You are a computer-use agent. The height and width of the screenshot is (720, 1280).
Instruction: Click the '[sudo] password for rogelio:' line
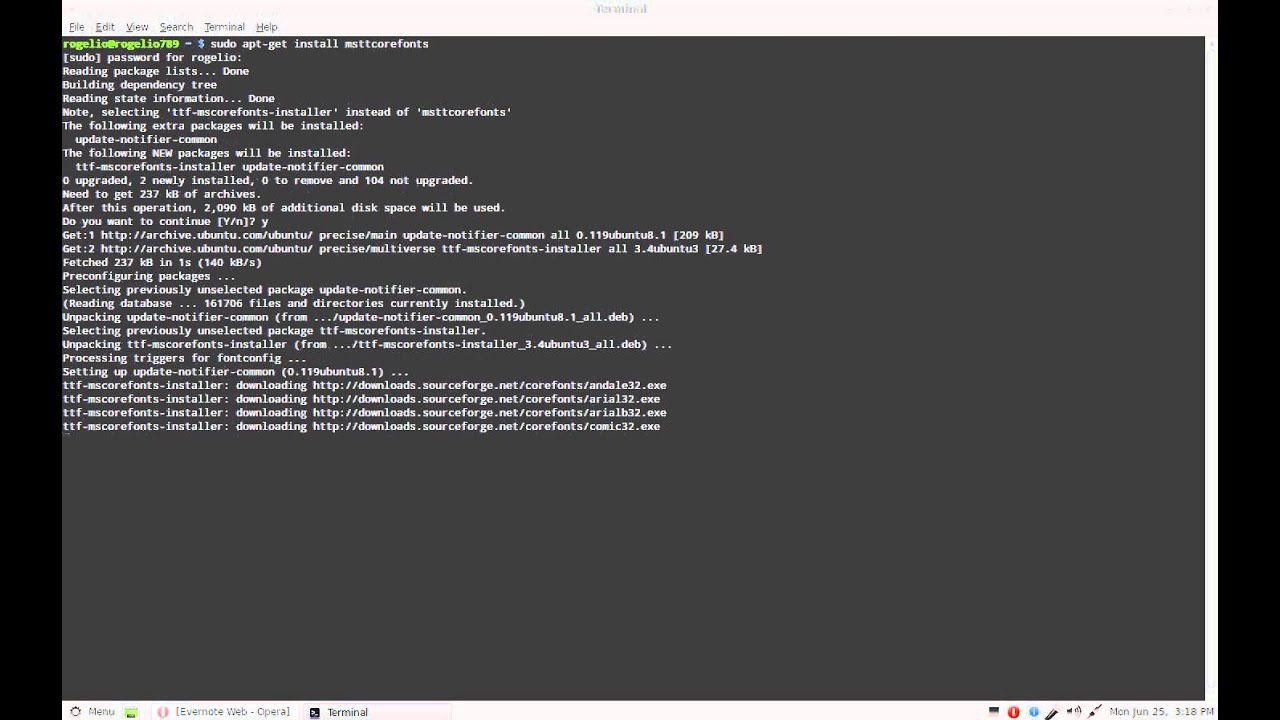click(152, 58)
